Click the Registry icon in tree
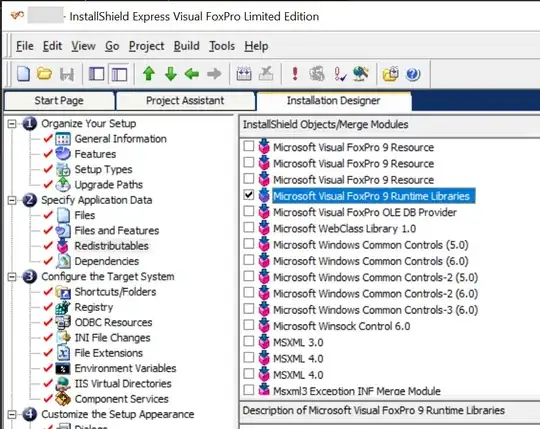 click(63, 307)
